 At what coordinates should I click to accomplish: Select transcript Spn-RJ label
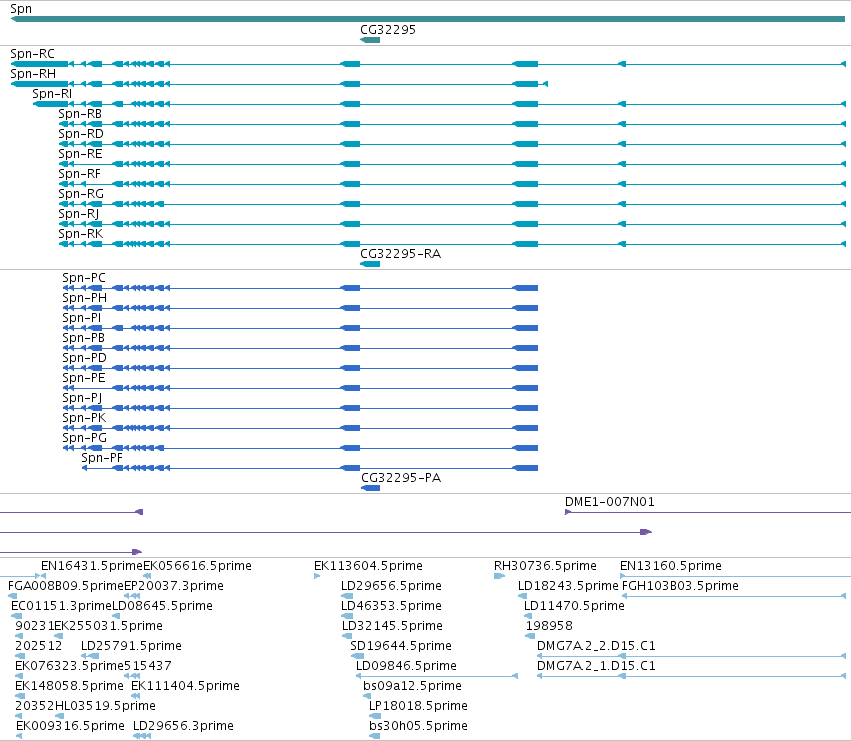78,214
